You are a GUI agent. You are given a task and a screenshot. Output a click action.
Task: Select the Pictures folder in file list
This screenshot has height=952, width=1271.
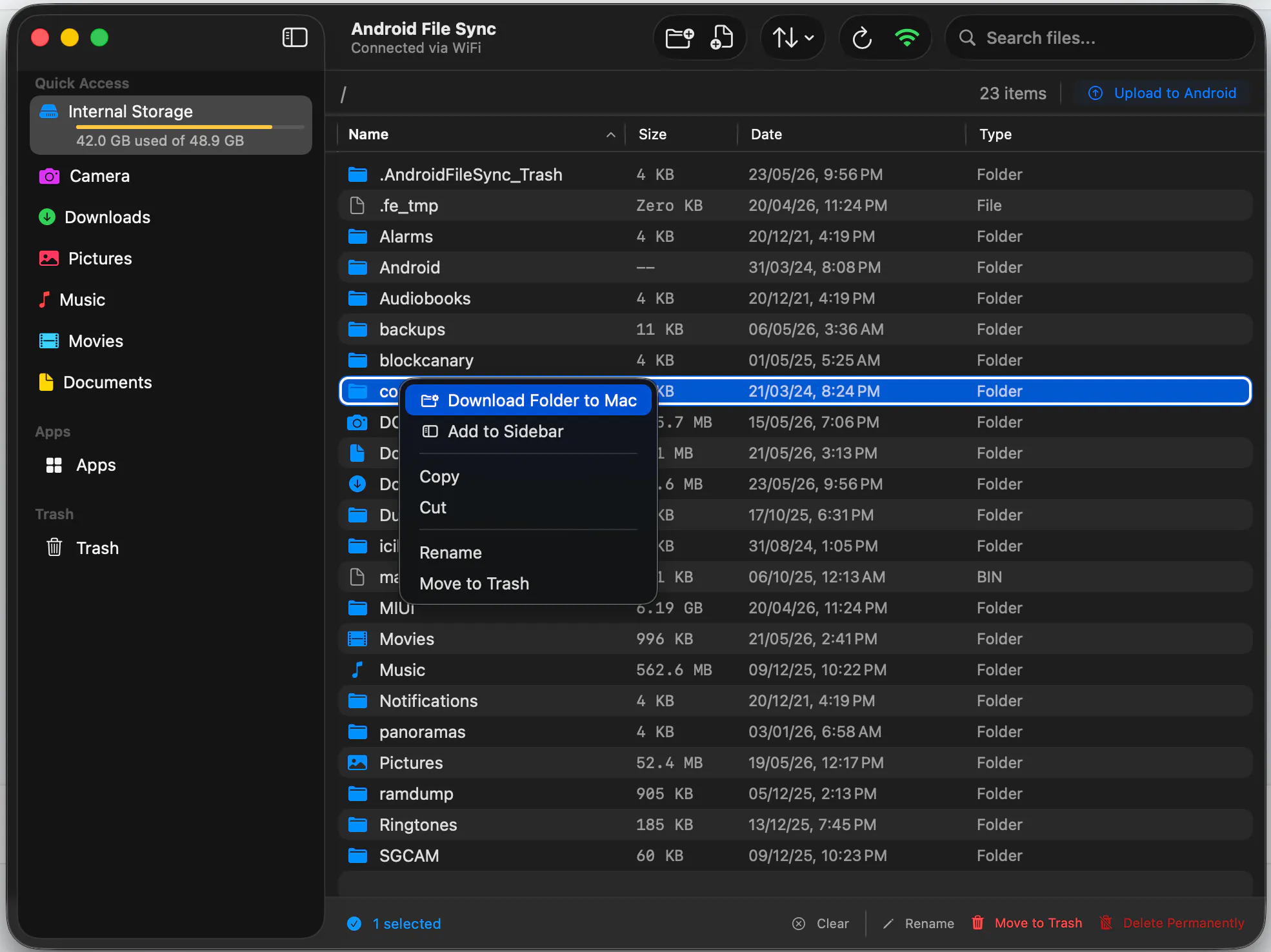pyautogui.click(x=795, y=763)
